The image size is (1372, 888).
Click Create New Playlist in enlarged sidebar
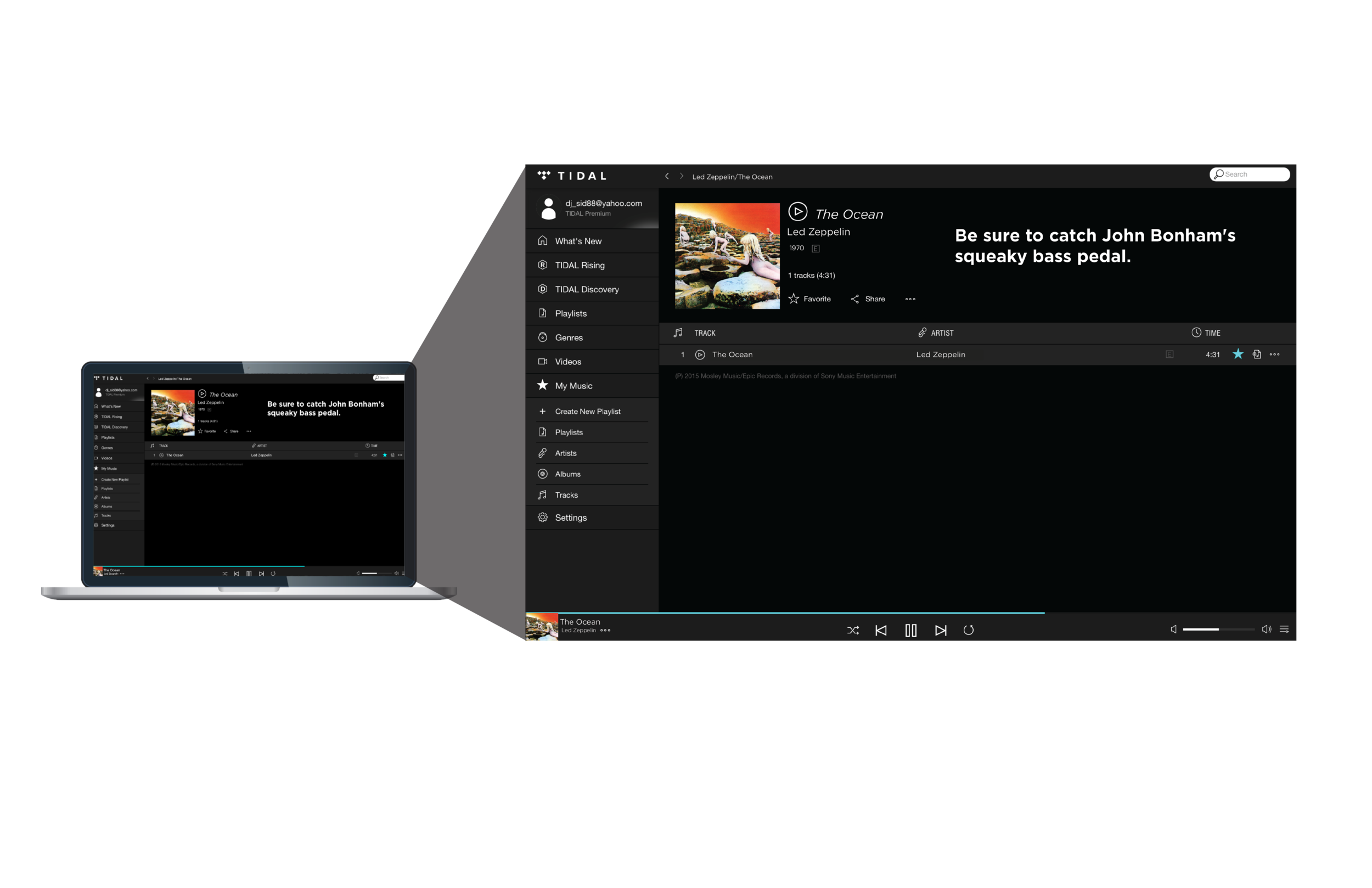[592, 412]
